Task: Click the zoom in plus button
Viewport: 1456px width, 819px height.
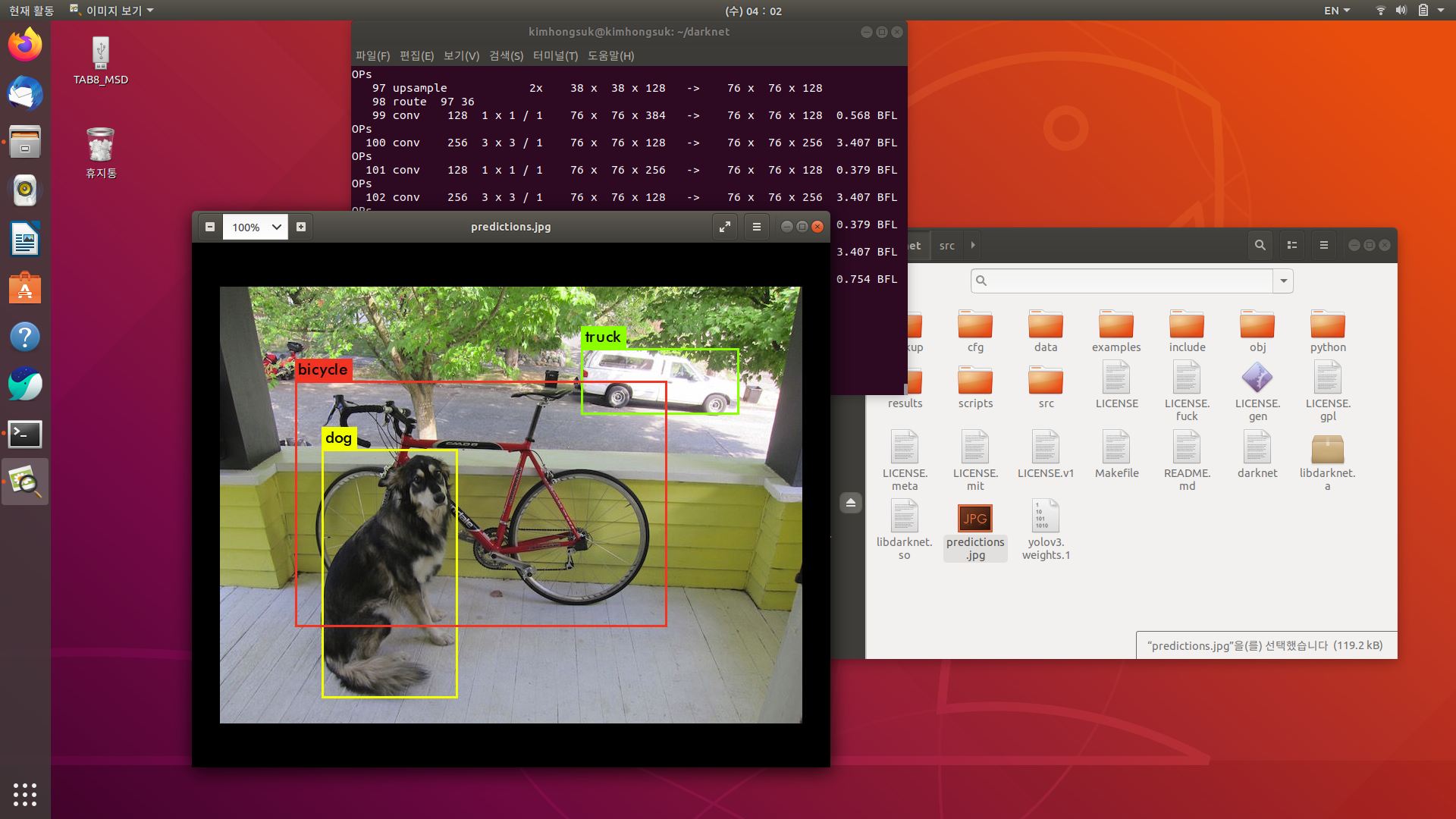Action: (301, 227)
